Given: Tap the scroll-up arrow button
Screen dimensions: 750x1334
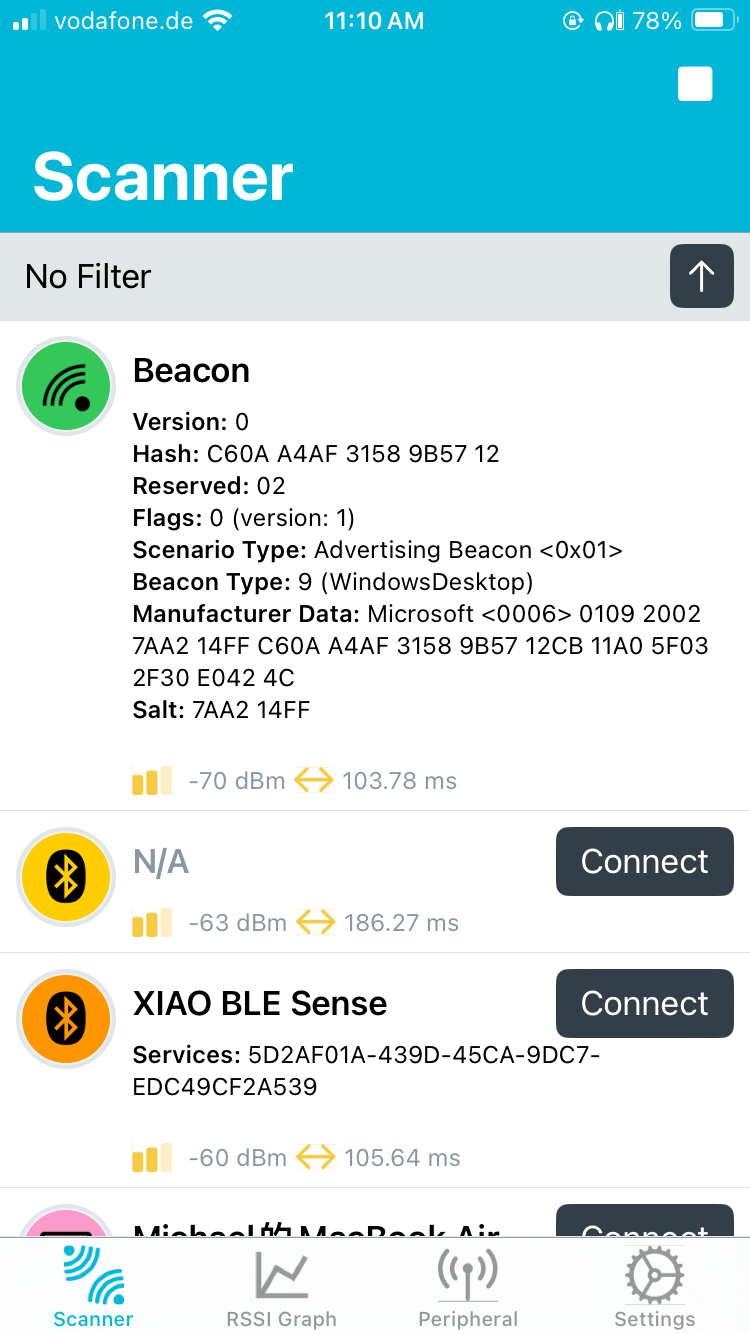Looking at the screenshot, I should pos(701,276).
